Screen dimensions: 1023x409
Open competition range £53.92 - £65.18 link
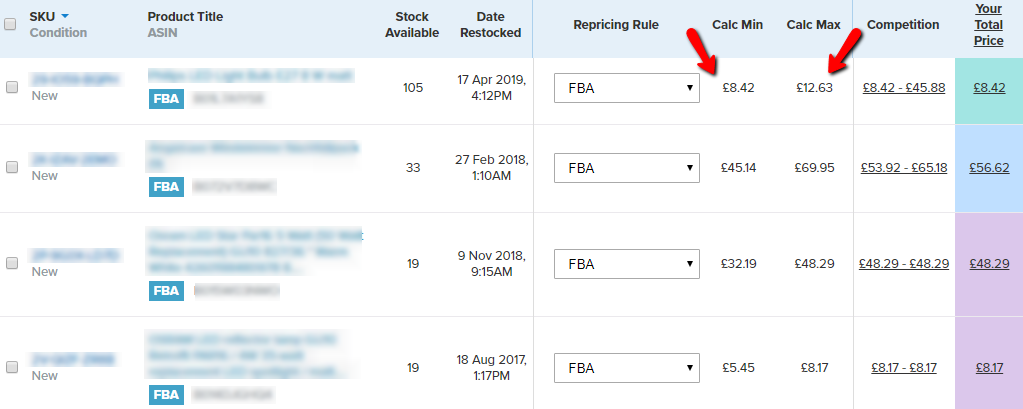[903, 167]
